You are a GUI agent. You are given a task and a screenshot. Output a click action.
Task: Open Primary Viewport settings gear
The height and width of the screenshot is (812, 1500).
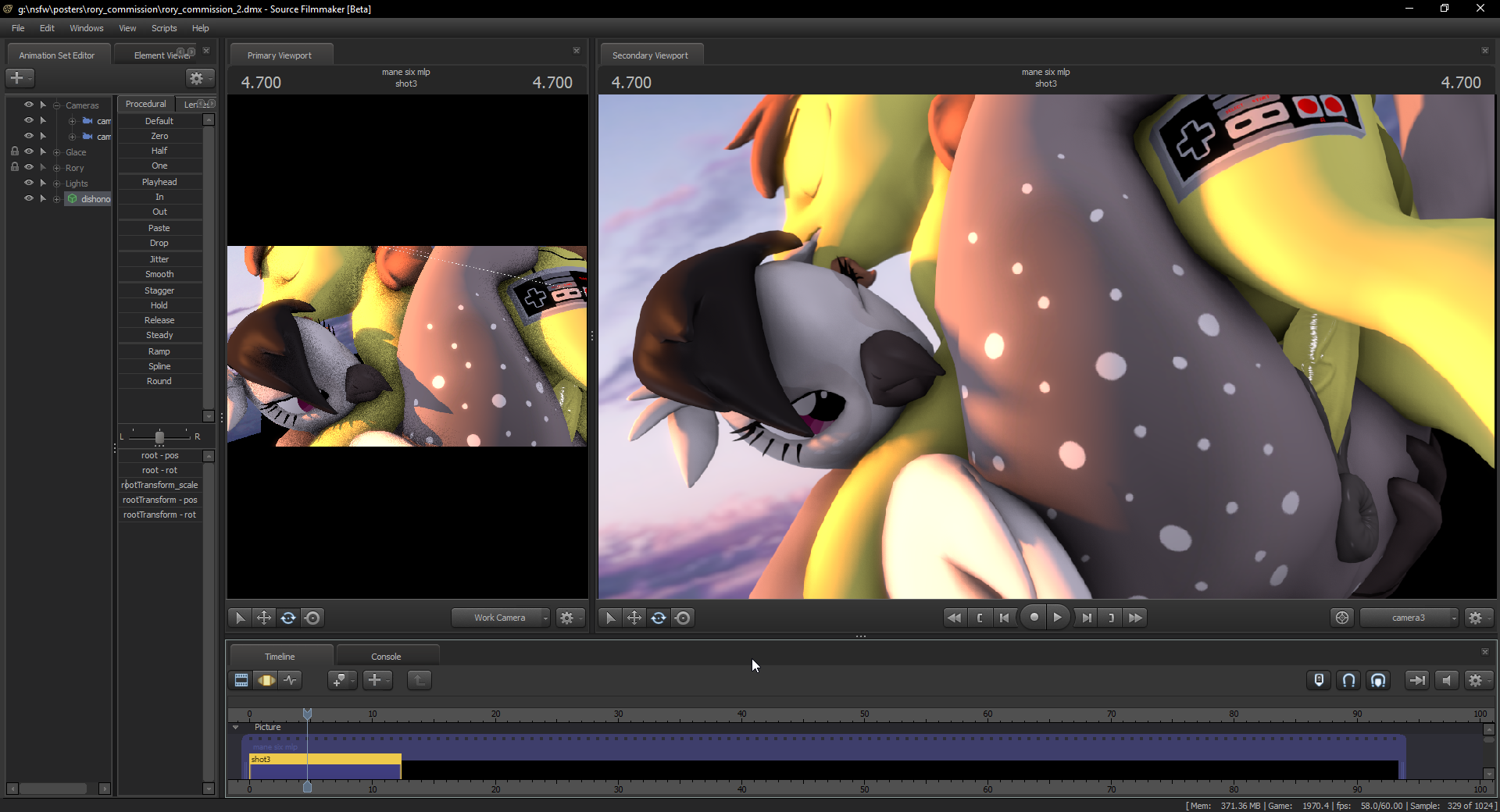click(570, 618)
